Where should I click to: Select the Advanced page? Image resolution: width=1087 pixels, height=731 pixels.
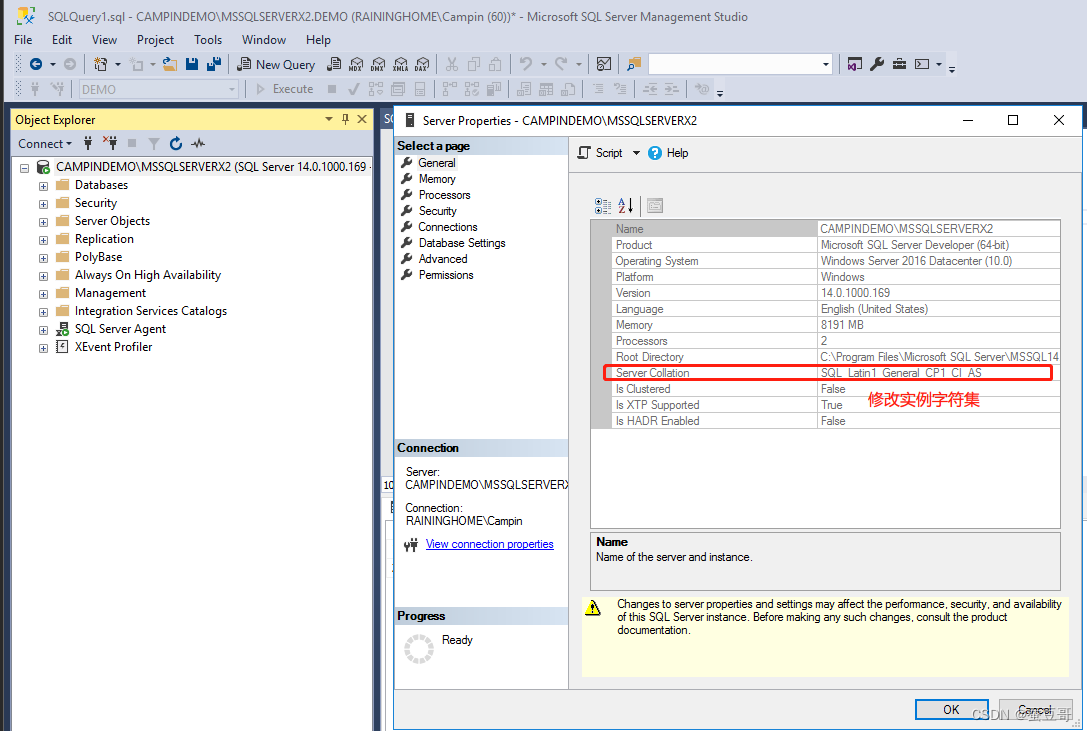443,259
